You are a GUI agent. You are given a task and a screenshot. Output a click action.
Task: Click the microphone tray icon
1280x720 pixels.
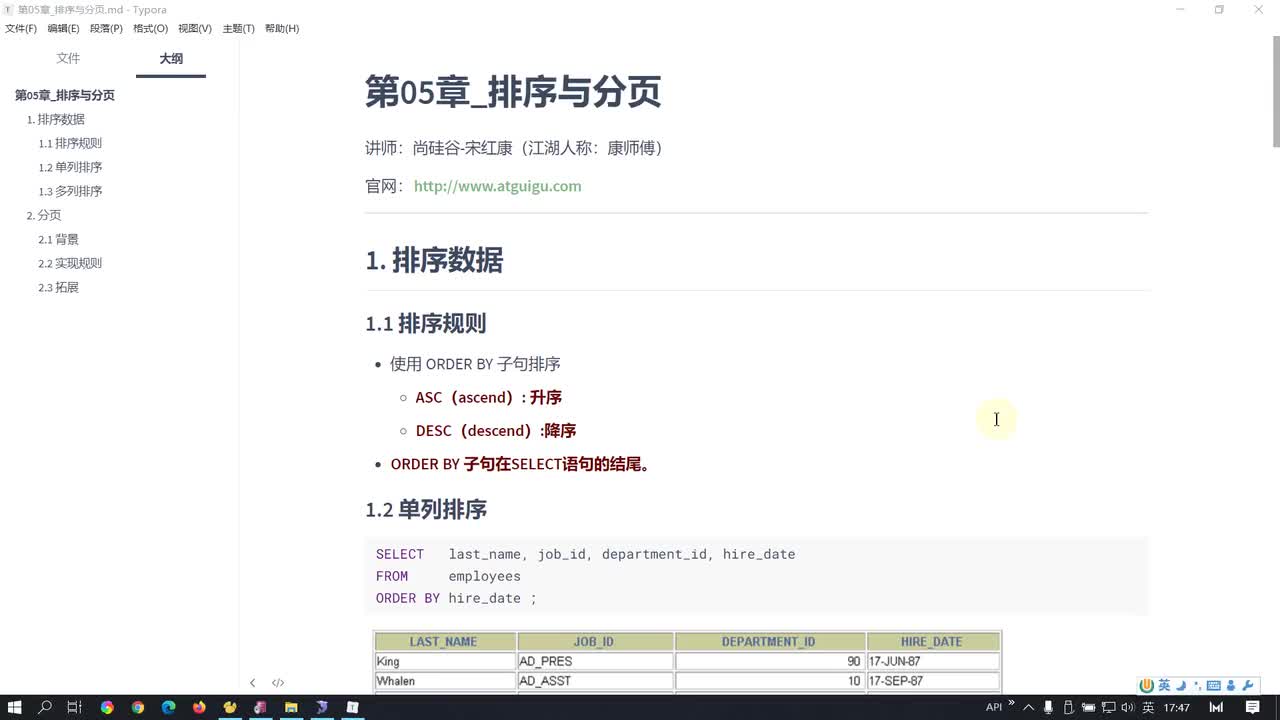(1048, 708)
